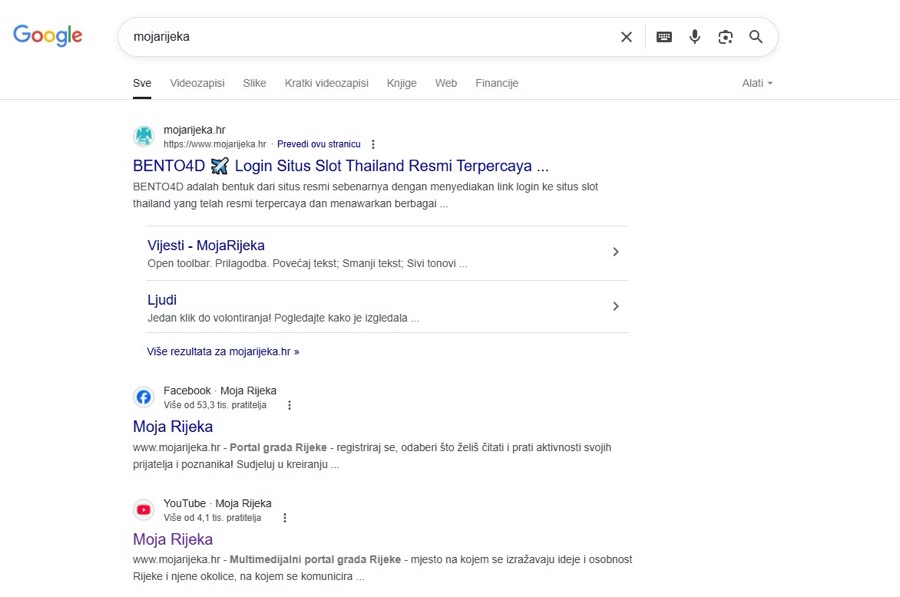Expand the Ljudi sitelink chevron
The image size is (900, 597).
pyautogui.click(x=616, y=306)
